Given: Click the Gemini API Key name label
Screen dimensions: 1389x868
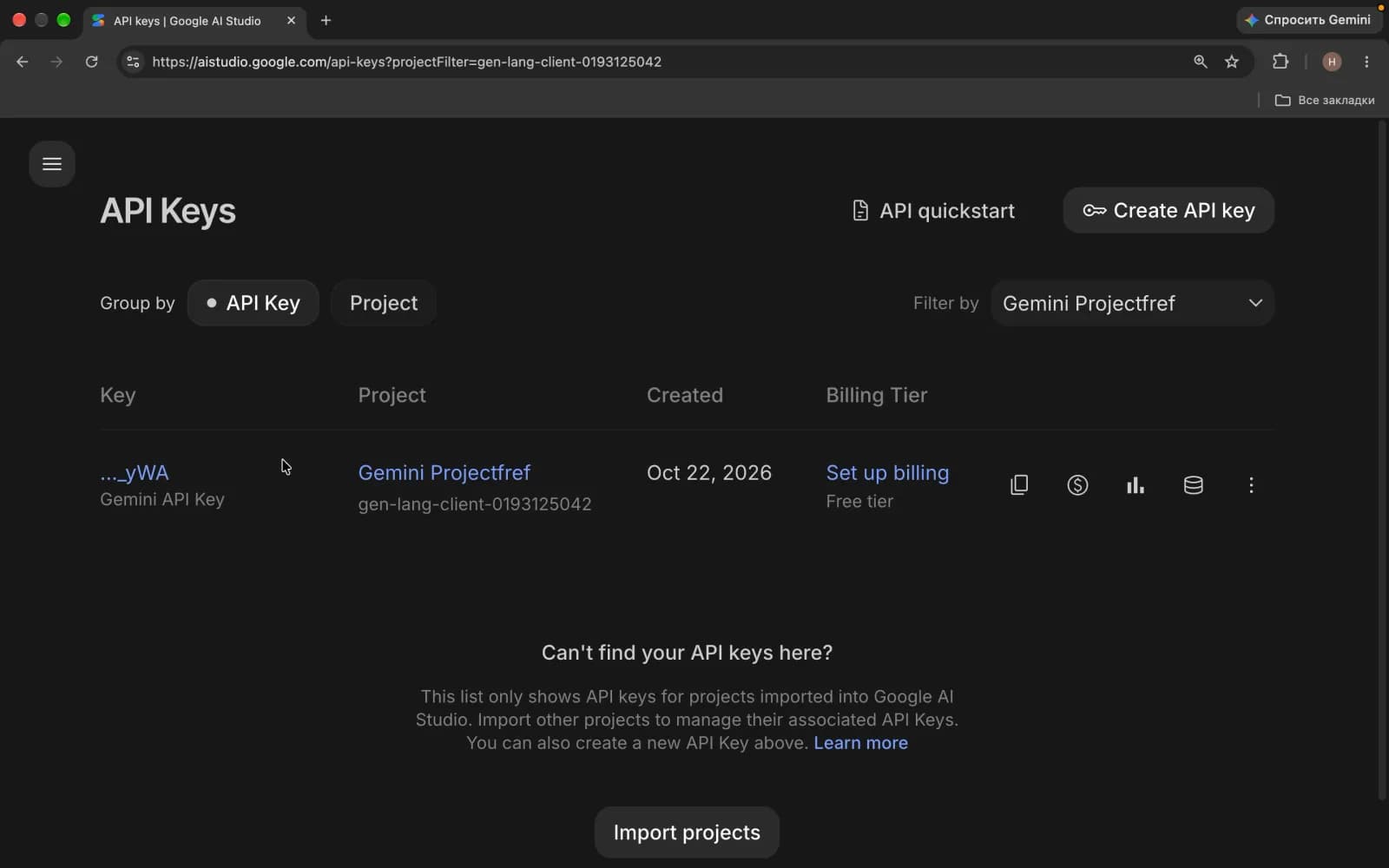Looking at the screenshot, I should (x=162, y=500).
